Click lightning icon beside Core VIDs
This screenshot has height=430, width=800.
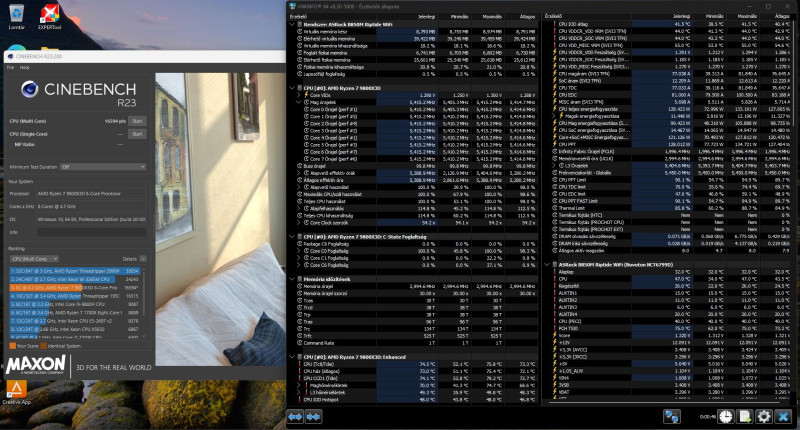306,95
